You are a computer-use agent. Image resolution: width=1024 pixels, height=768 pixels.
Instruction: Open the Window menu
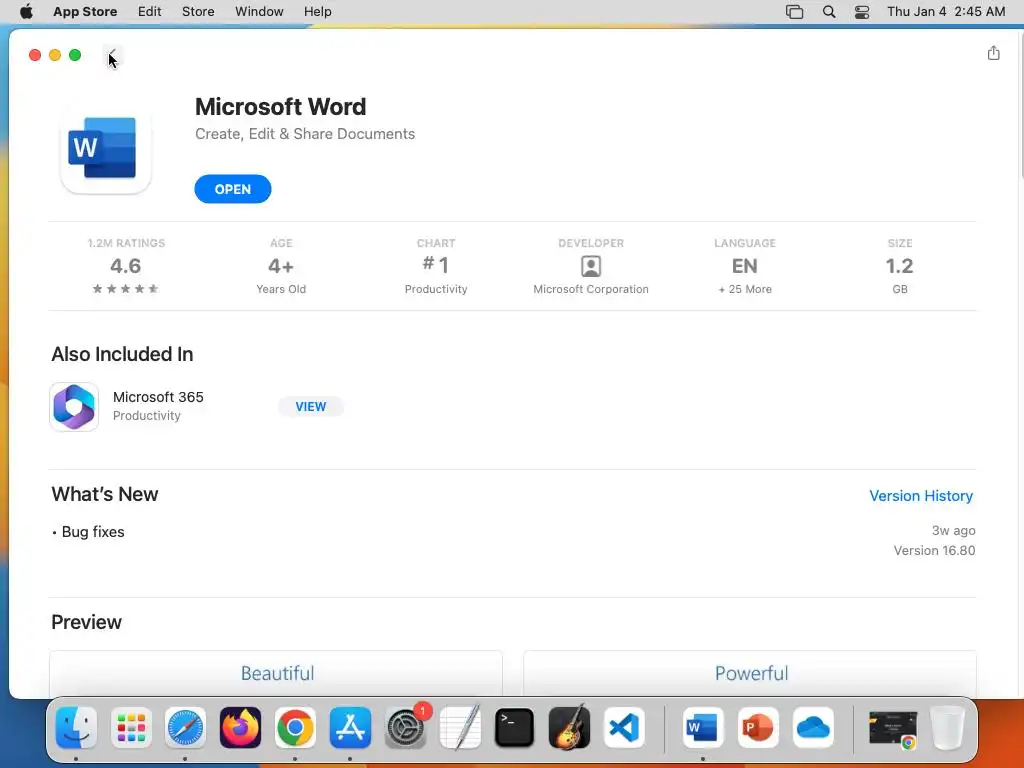(x=259, y=11)
